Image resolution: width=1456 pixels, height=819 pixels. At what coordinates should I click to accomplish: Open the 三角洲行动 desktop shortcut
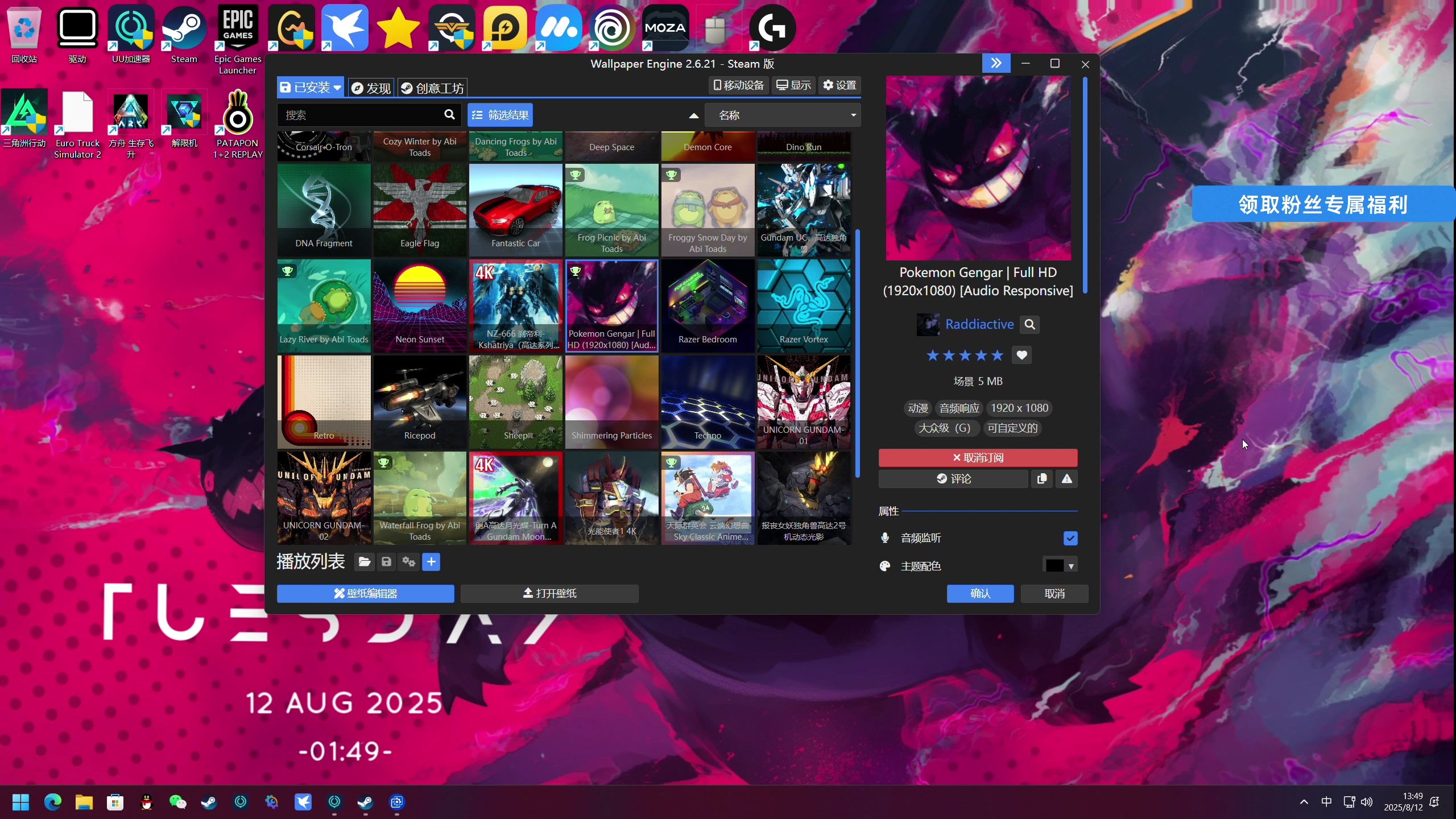[24, 118]
